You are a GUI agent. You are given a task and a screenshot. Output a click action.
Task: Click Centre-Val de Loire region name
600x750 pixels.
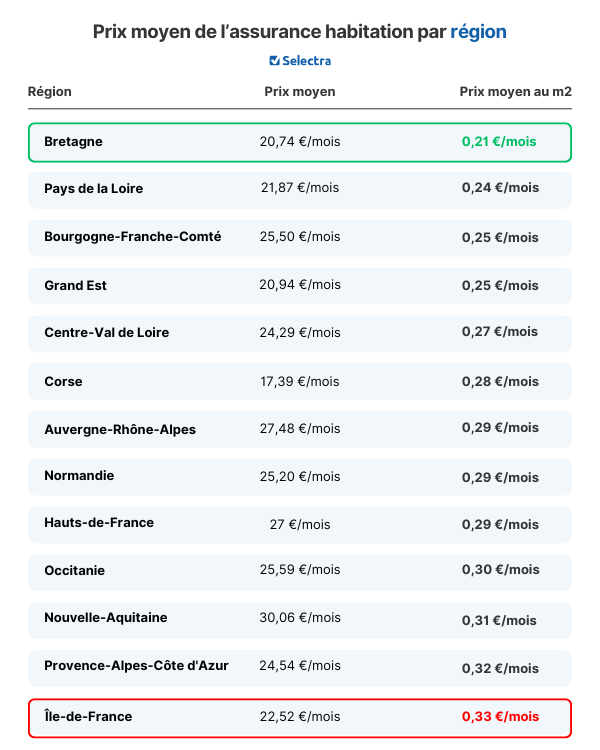point(107,332)
